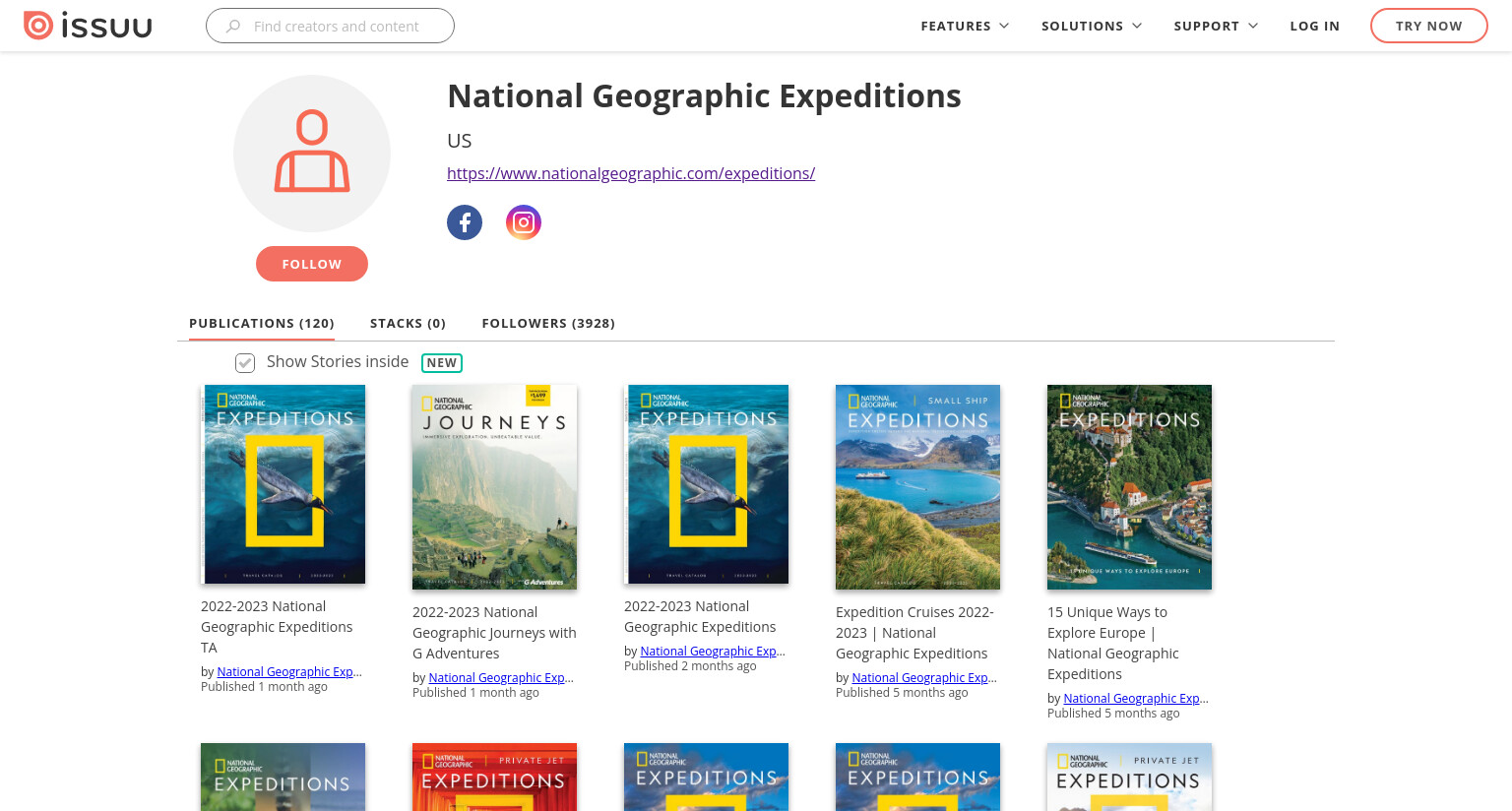The height and width of the screenshot is (811, 1512).
Task: Click the 'National Geographic Expeditions' profile heading
Action: (x=704, y=96)
